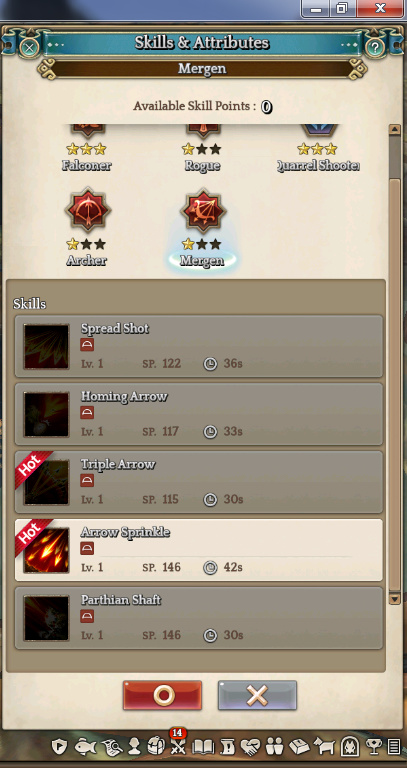Open the trophy achievements icon
This screenshot has height=768, width=407.
[x=373, y=747]
